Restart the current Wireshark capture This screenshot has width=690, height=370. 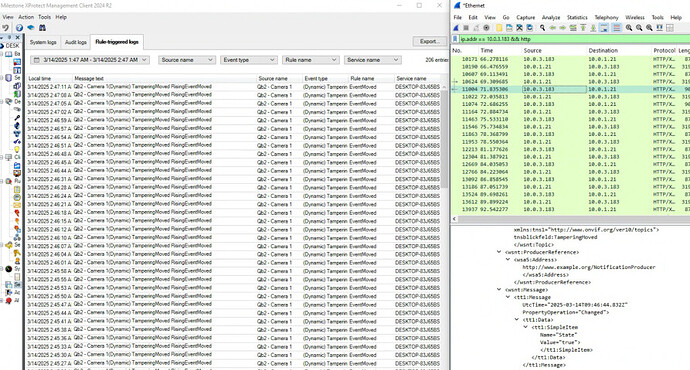coord(476,28)
